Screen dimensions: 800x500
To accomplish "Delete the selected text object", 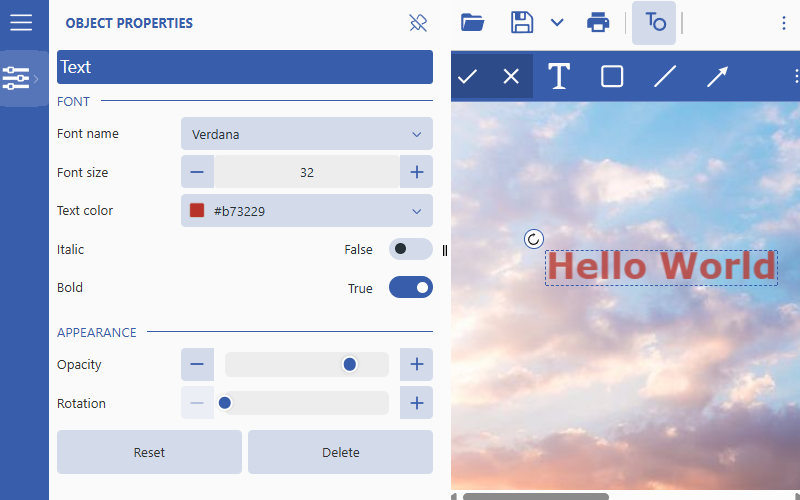I will pos(340,452).
